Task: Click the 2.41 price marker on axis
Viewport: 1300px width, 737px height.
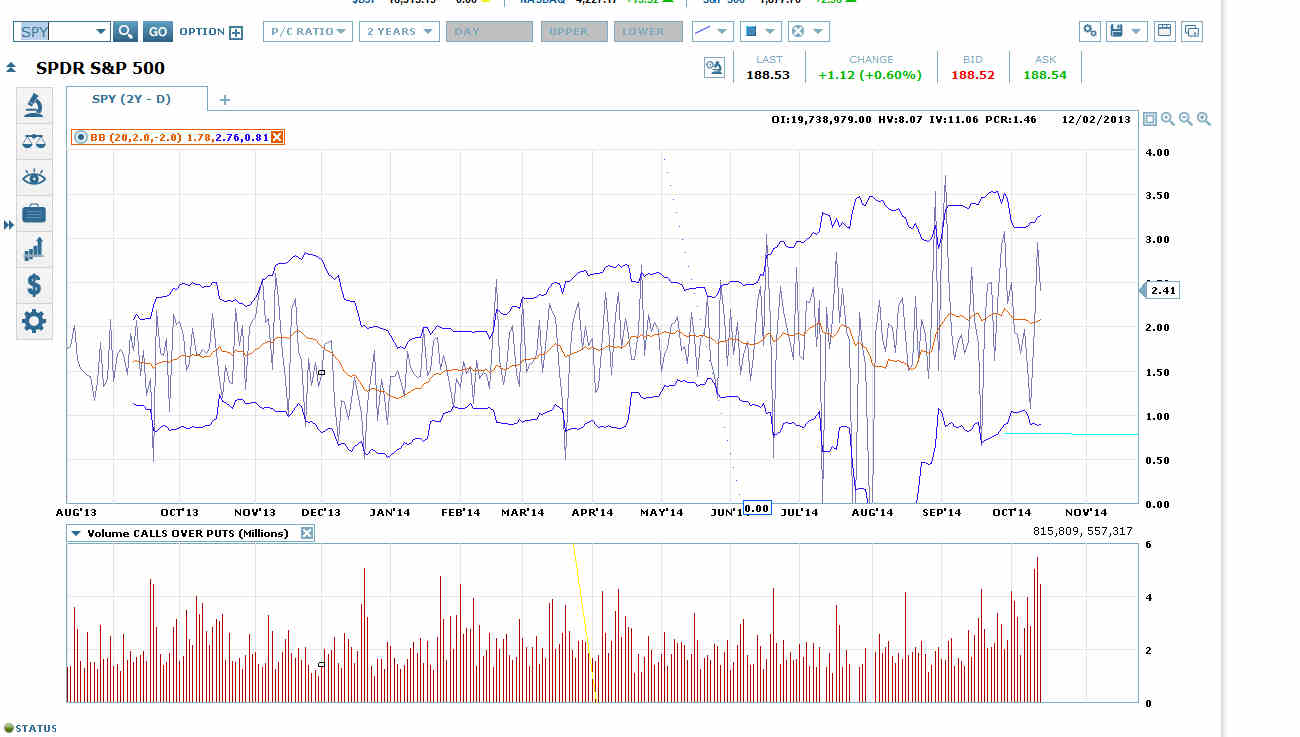Action: click(1162, 290)
